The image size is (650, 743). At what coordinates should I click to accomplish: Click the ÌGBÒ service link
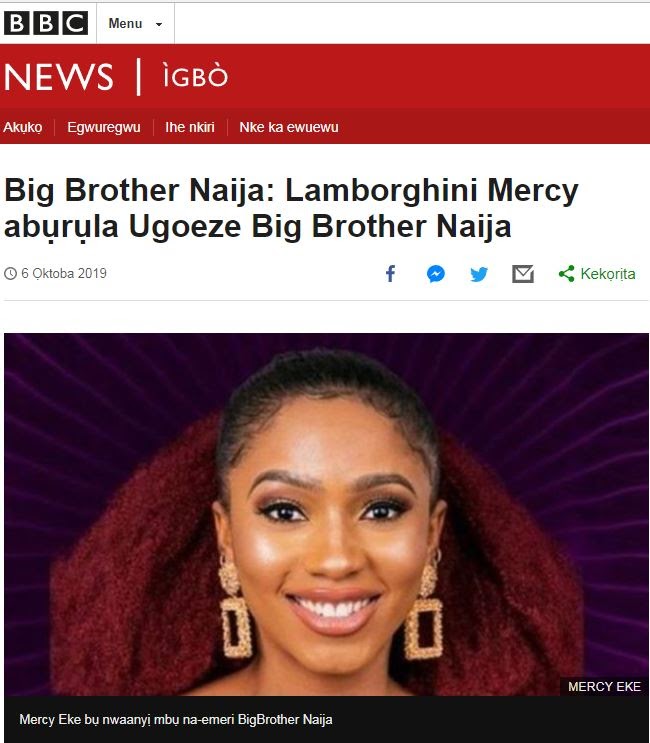[x=195, y=76]
